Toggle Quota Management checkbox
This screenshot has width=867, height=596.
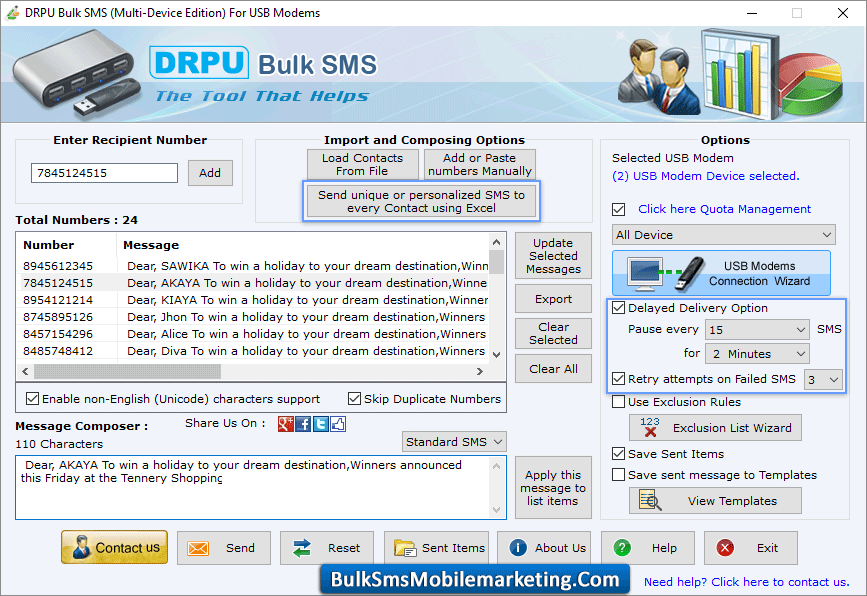pos(619,210)
